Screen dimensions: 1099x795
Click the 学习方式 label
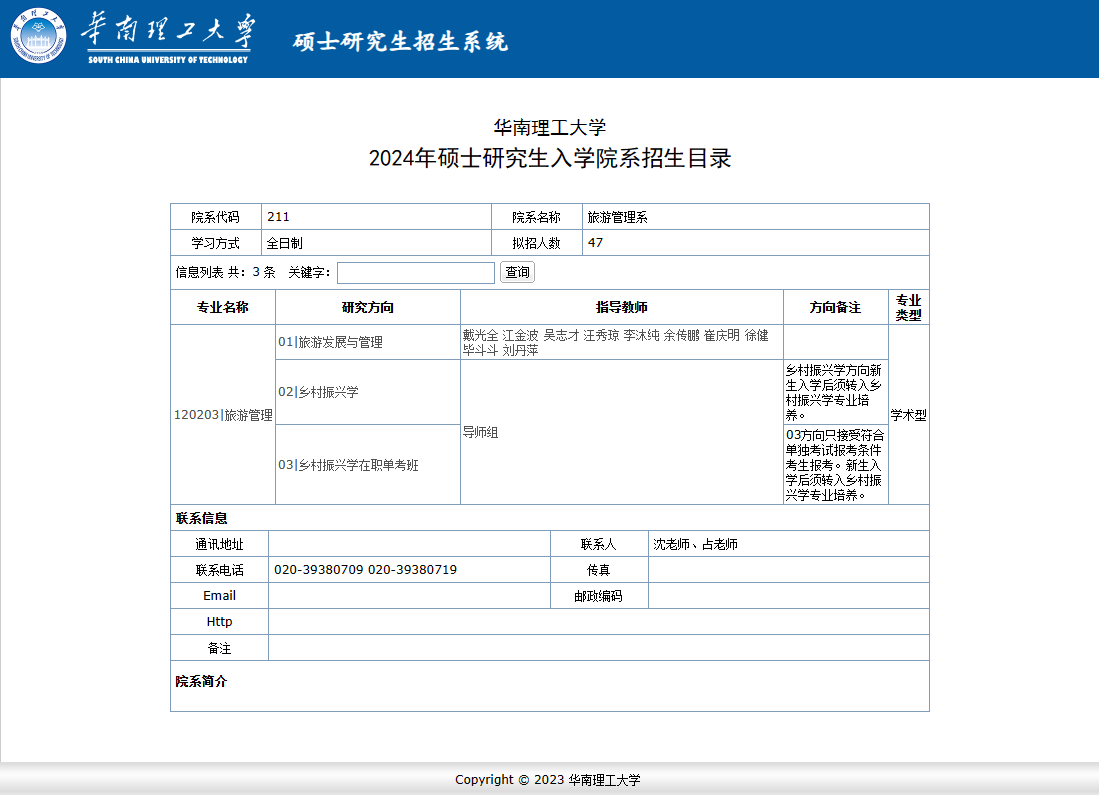215,243
